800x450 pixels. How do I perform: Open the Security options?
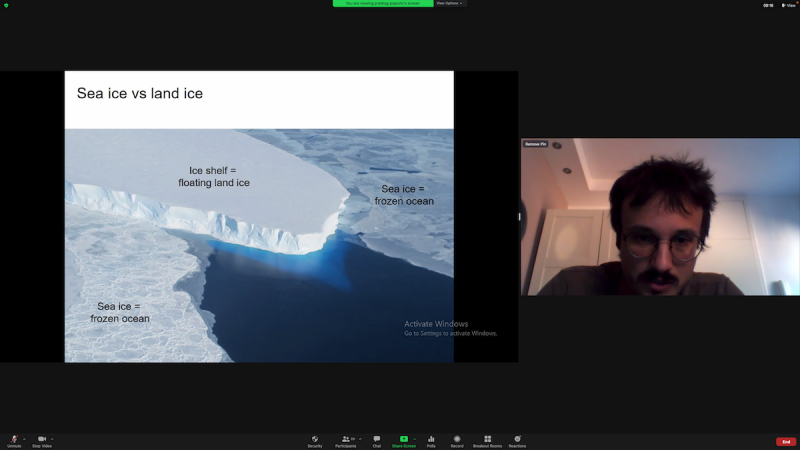point(315,440)
